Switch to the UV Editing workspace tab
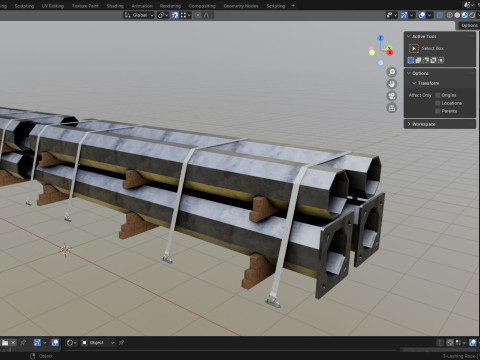The height and width of the screenshot is (360, 480). click(52, 6)
